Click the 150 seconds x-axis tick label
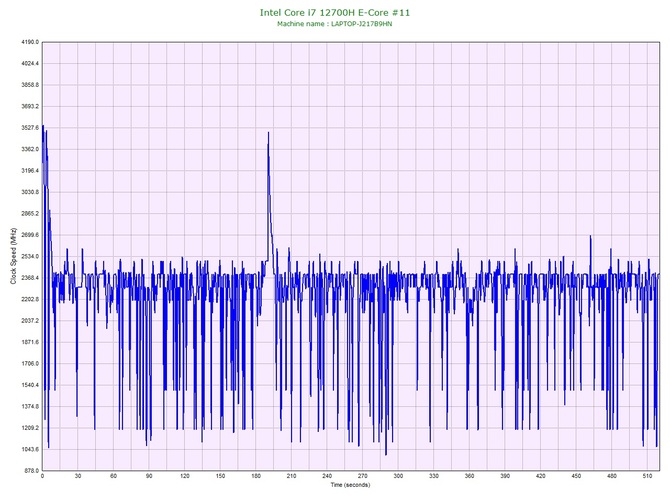670x502 pixels. (220, 476)
